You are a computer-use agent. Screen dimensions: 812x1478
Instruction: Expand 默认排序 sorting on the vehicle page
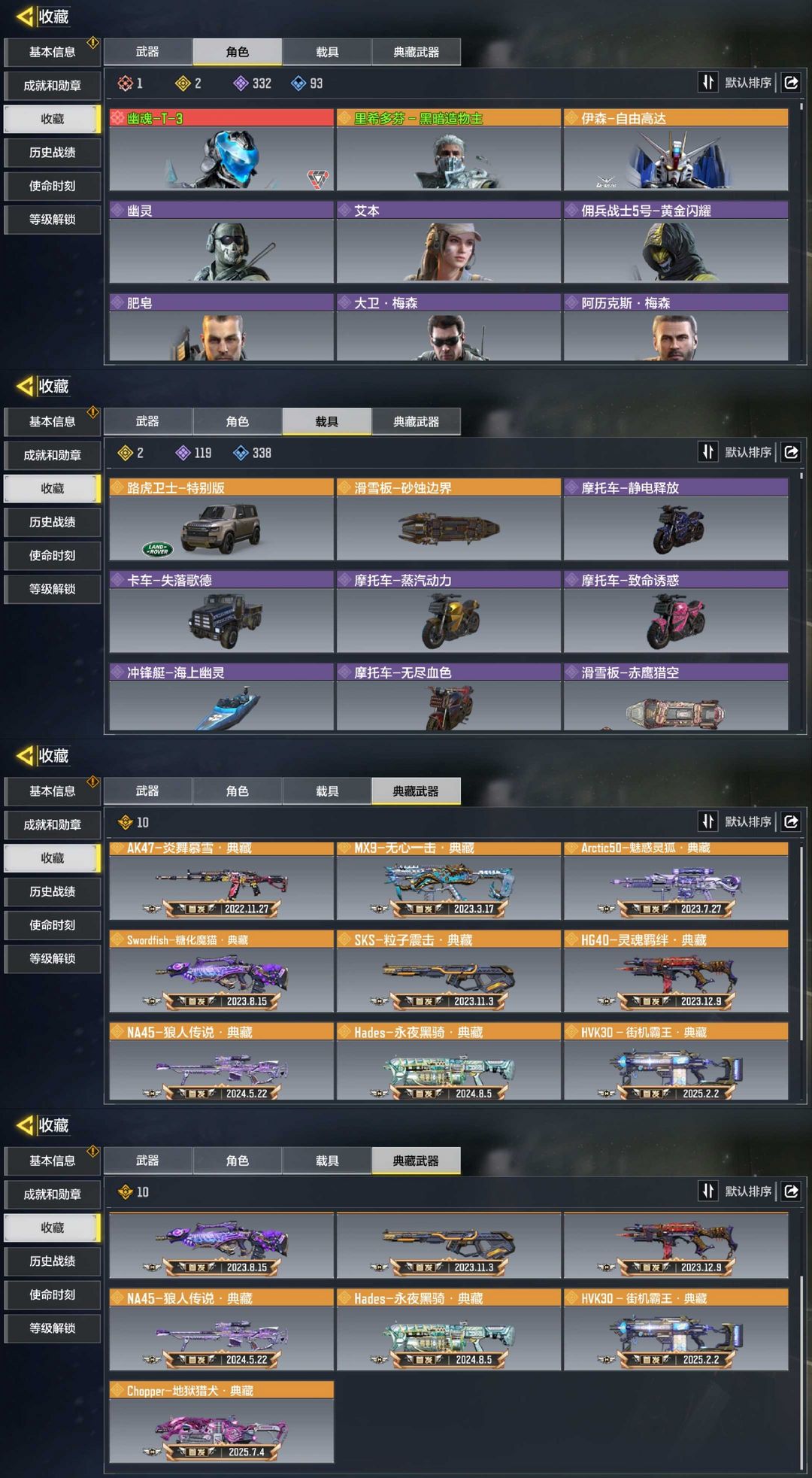[748, 452]
